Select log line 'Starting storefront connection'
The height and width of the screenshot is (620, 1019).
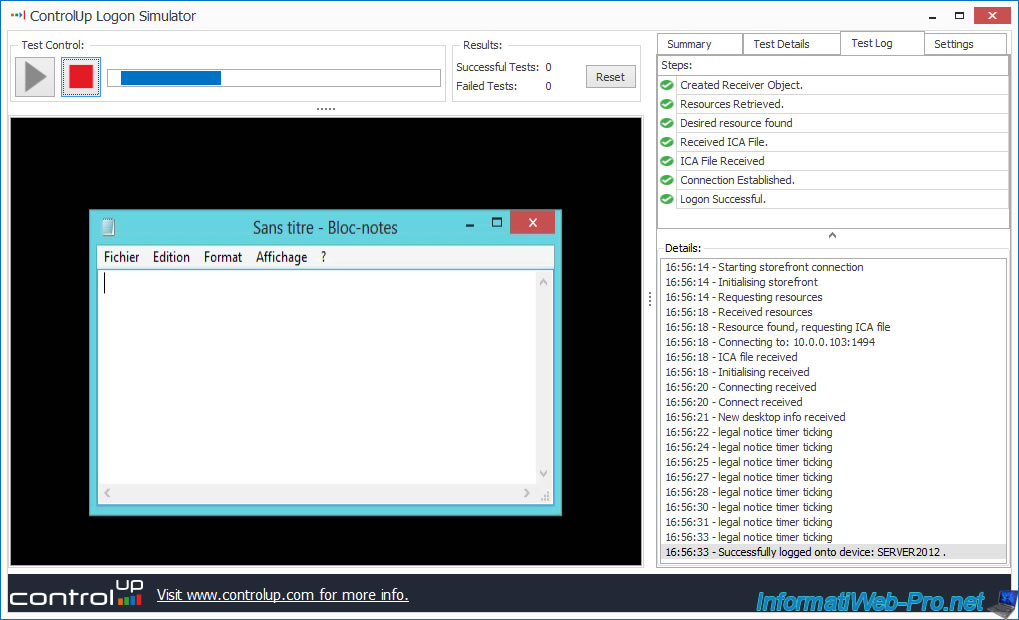click(x=834, y=267)
